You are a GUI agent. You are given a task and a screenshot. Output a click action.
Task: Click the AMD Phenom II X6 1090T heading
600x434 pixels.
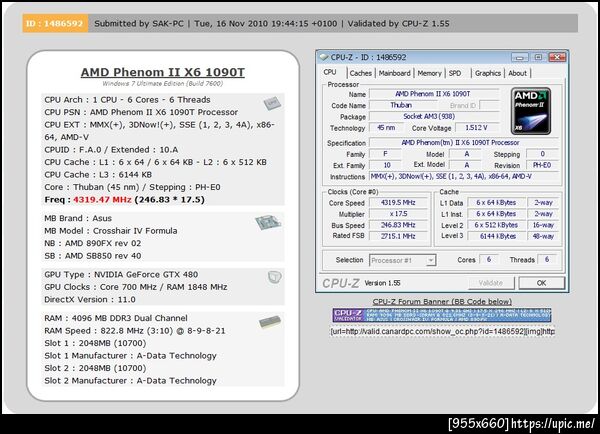coord(163,72)
